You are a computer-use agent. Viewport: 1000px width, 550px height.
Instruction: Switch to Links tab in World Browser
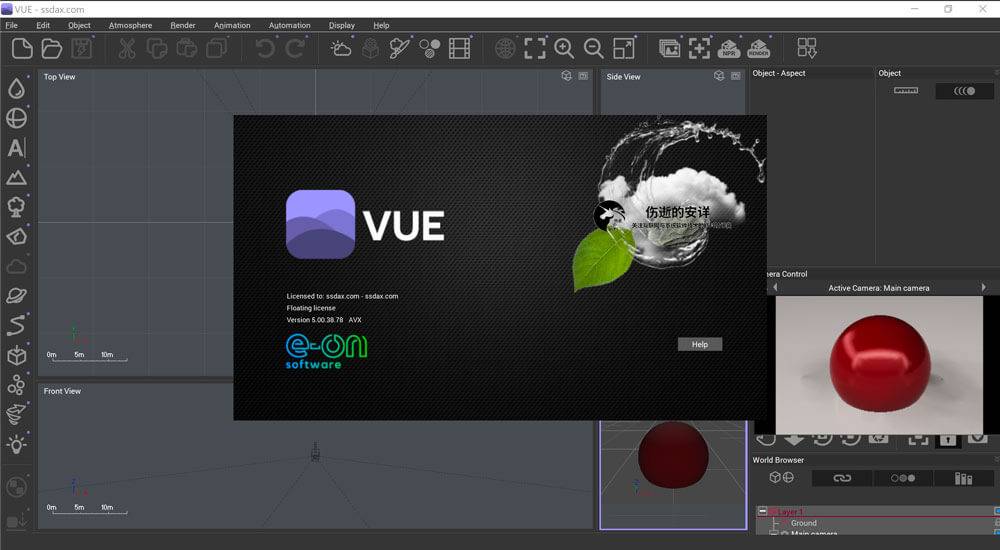[x=842, y=478]
